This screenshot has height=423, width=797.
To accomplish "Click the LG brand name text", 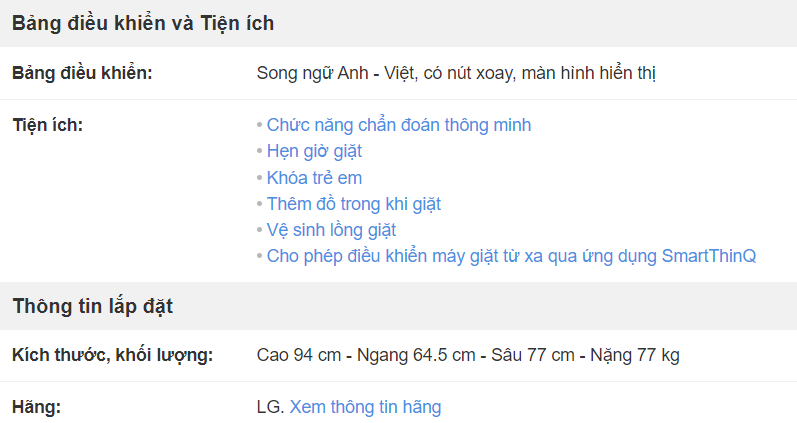I will point(270,407).
